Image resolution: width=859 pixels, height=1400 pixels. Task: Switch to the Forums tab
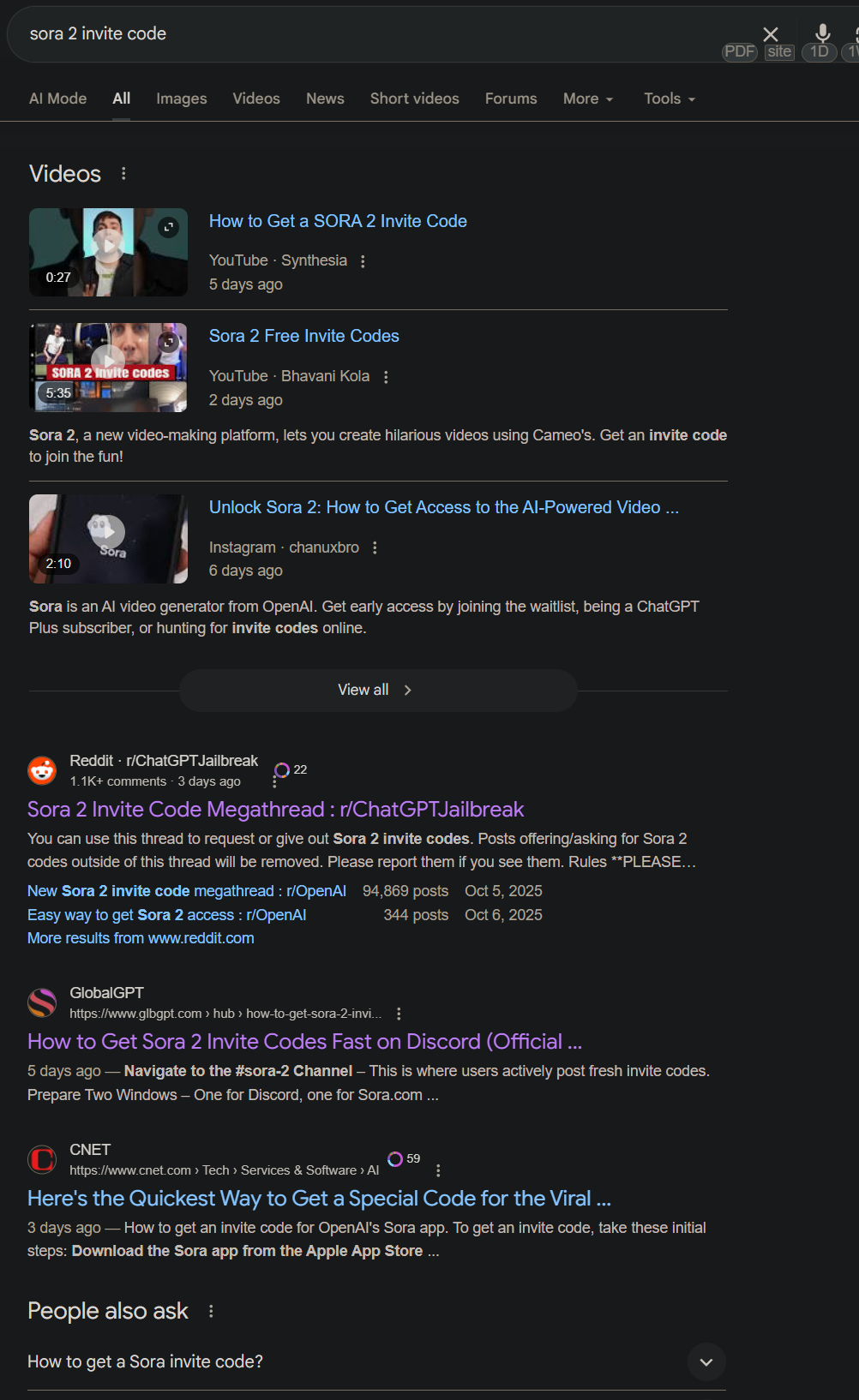(x=511, y=99)
